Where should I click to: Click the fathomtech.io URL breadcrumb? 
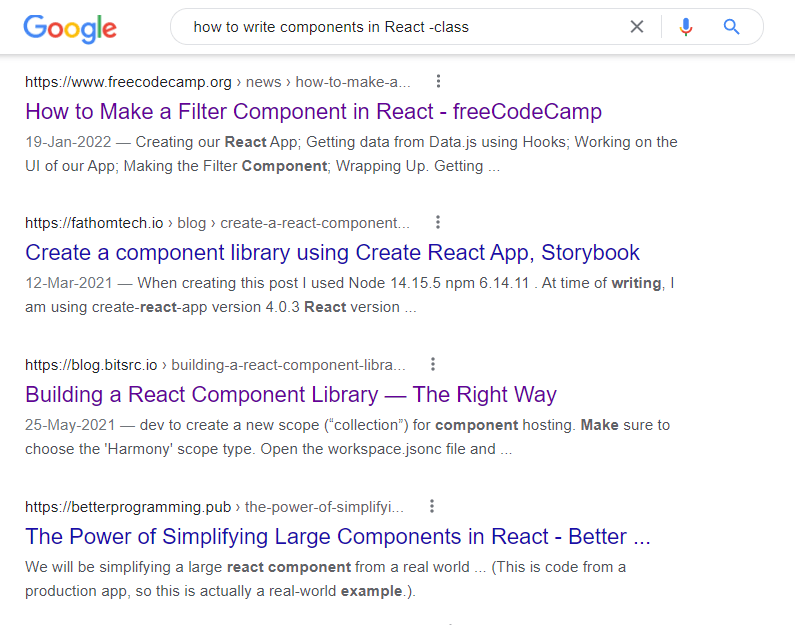click(x=218, y=223)
